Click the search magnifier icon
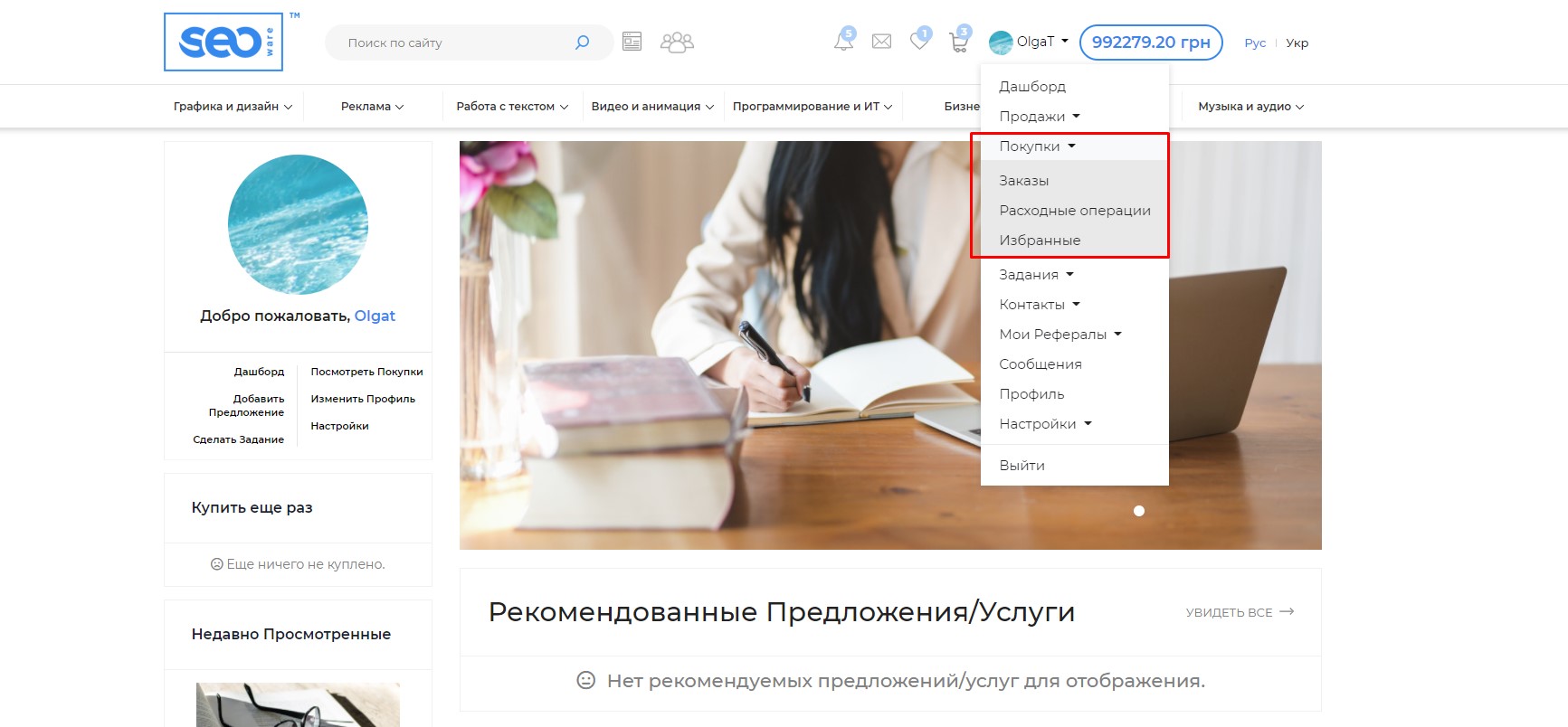1568x727 pixels. pos(582,42)
